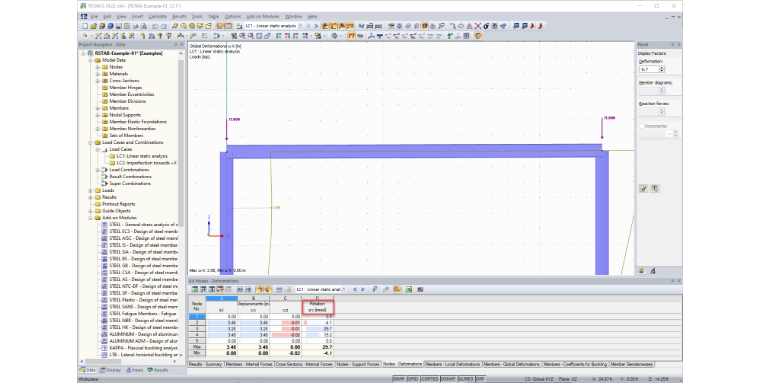Switch to Nodes - Support Forces tab

pyautogui.click(x=358, y=364)
